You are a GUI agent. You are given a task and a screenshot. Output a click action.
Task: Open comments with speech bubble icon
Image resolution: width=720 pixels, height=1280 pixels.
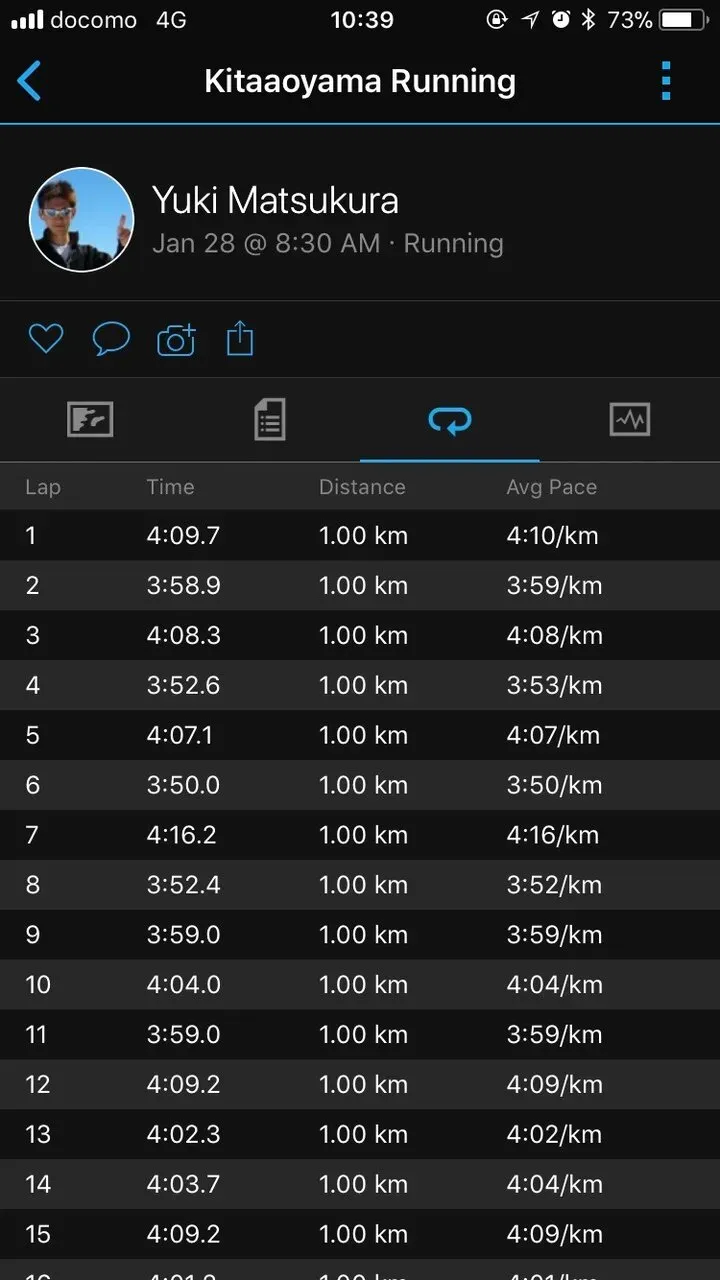(x=111, y=339)
